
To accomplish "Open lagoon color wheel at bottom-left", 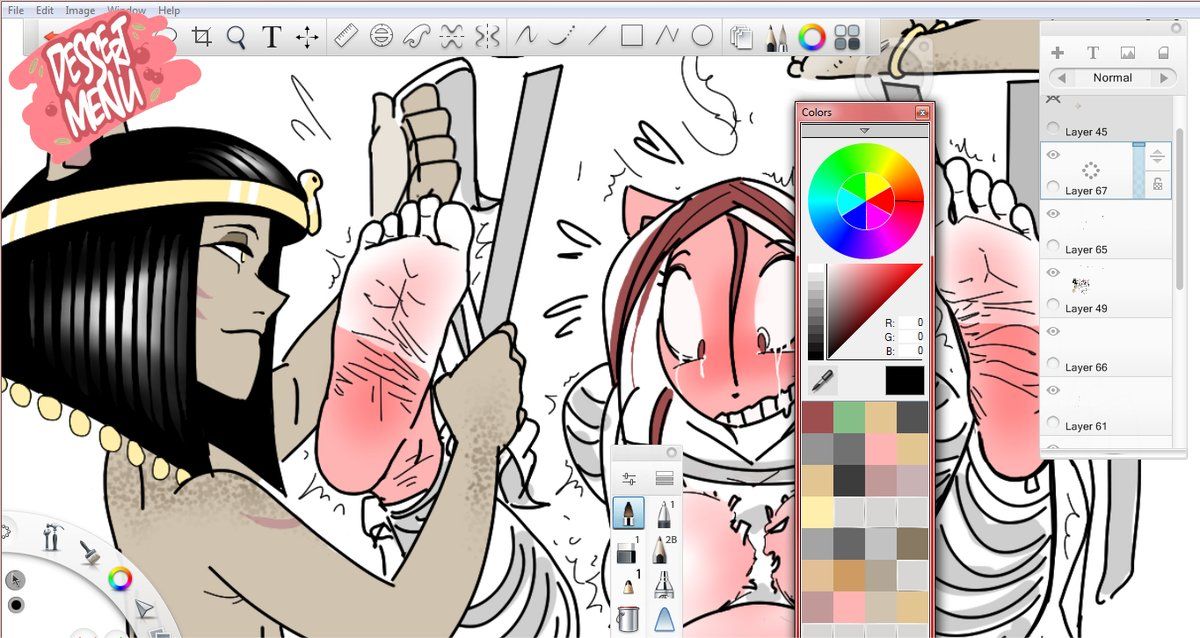I will 120,577.
